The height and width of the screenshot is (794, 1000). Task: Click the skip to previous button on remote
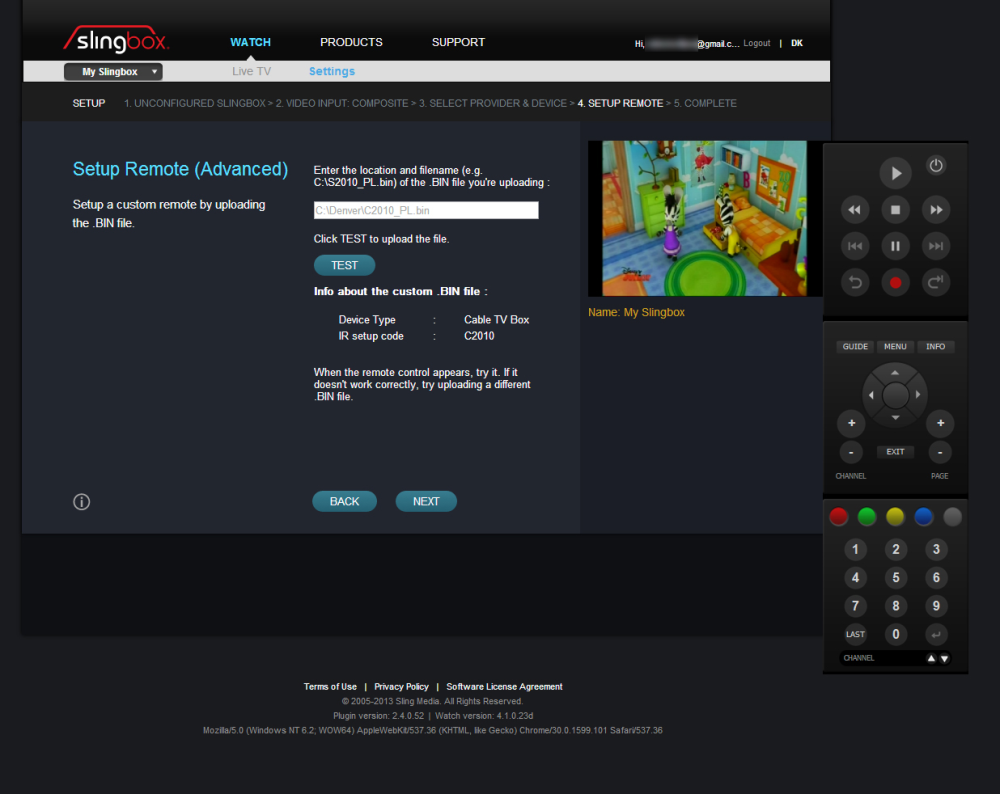click(x=855, y=246)
